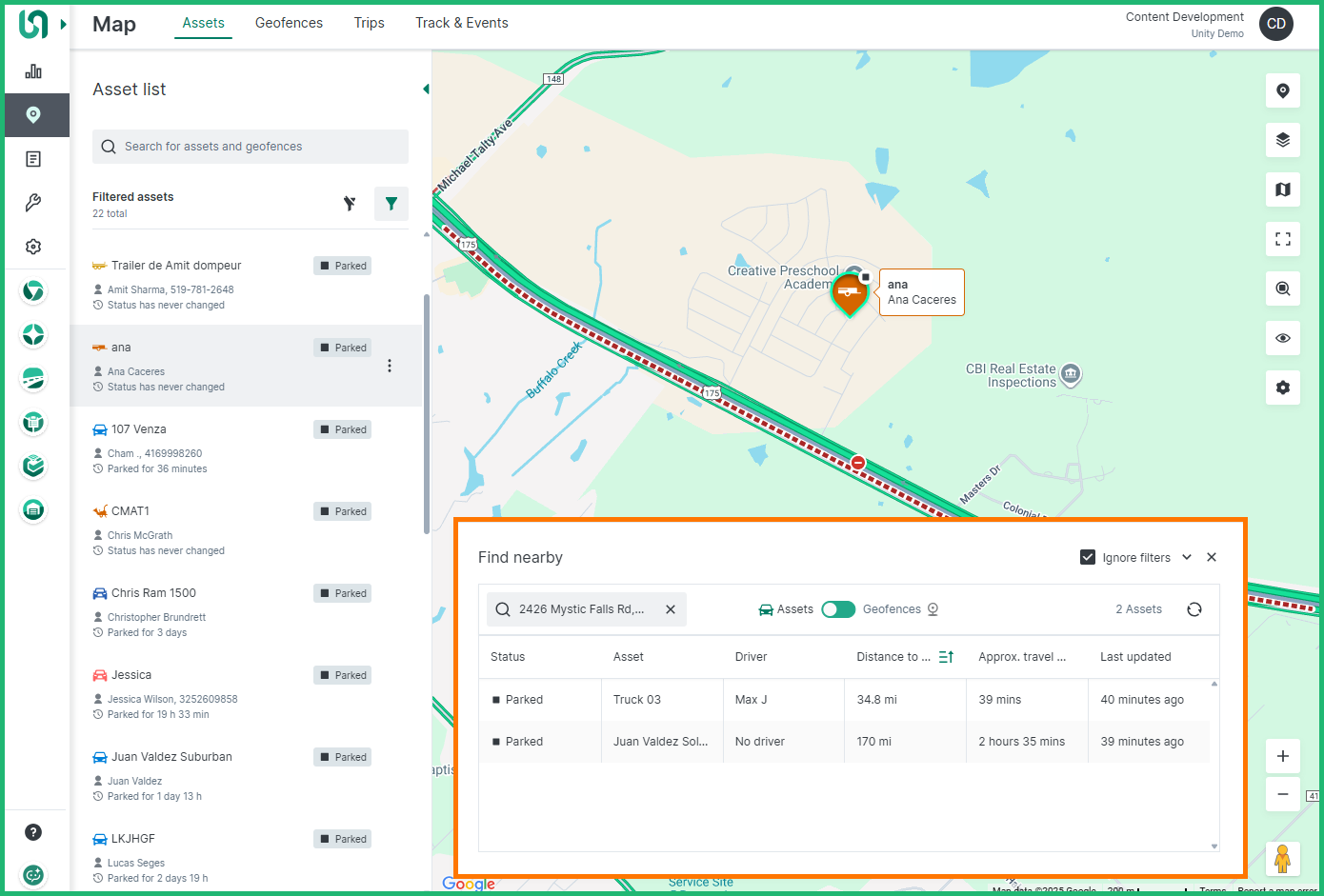Open the wrench maintenance sidebar icon
1324x896 pixels.
pyautogui.click(x=33, y=203)
